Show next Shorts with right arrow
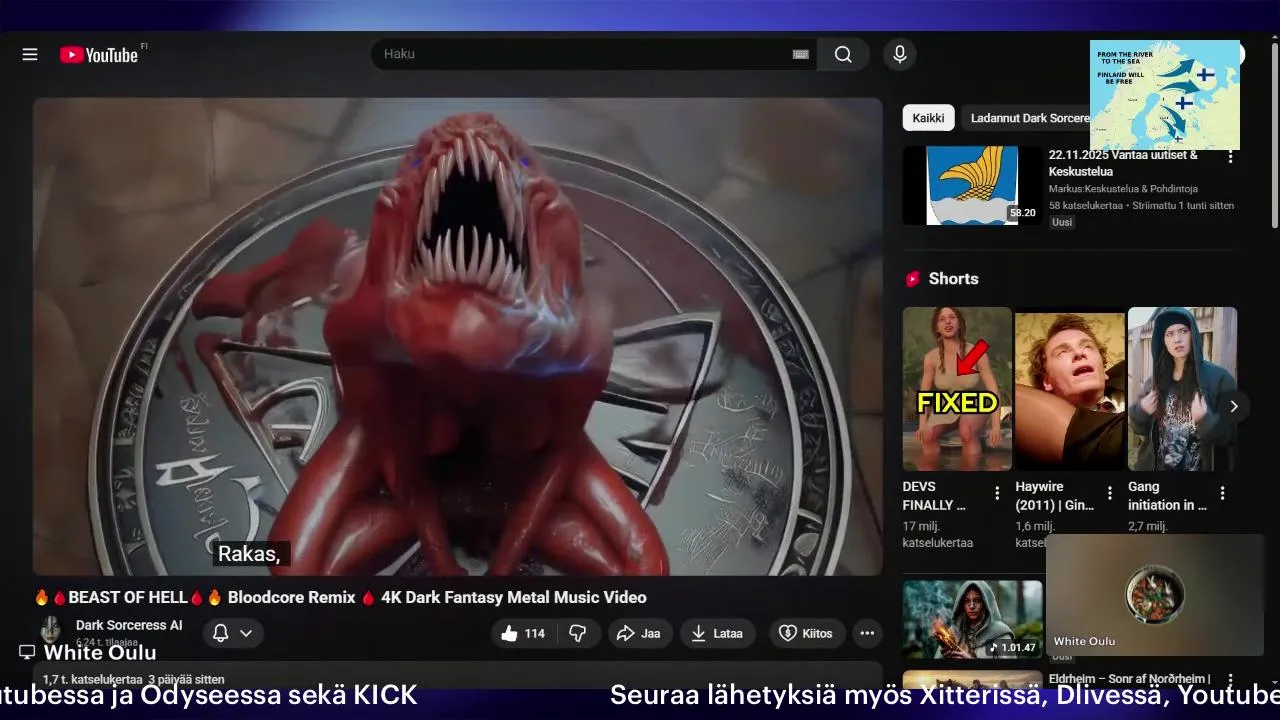Screen dimensions: 1280x720 pos(1234,406)
